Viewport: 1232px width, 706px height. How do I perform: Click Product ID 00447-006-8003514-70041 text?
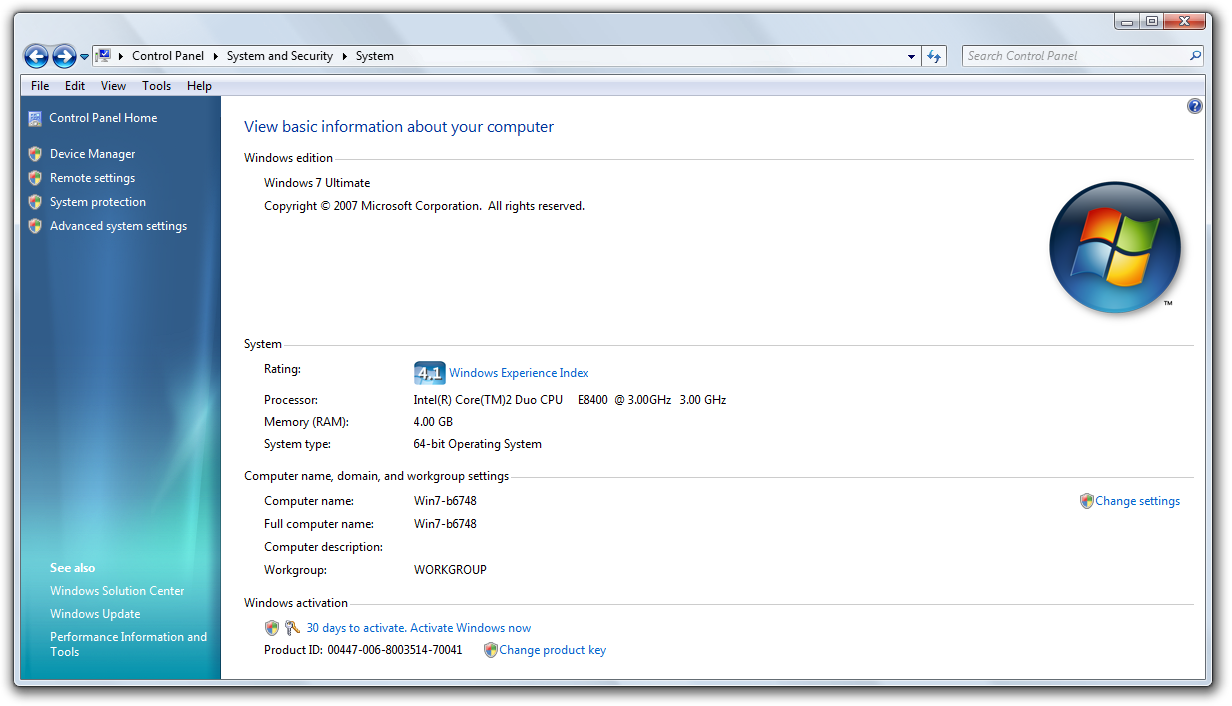tap(363, 650)
